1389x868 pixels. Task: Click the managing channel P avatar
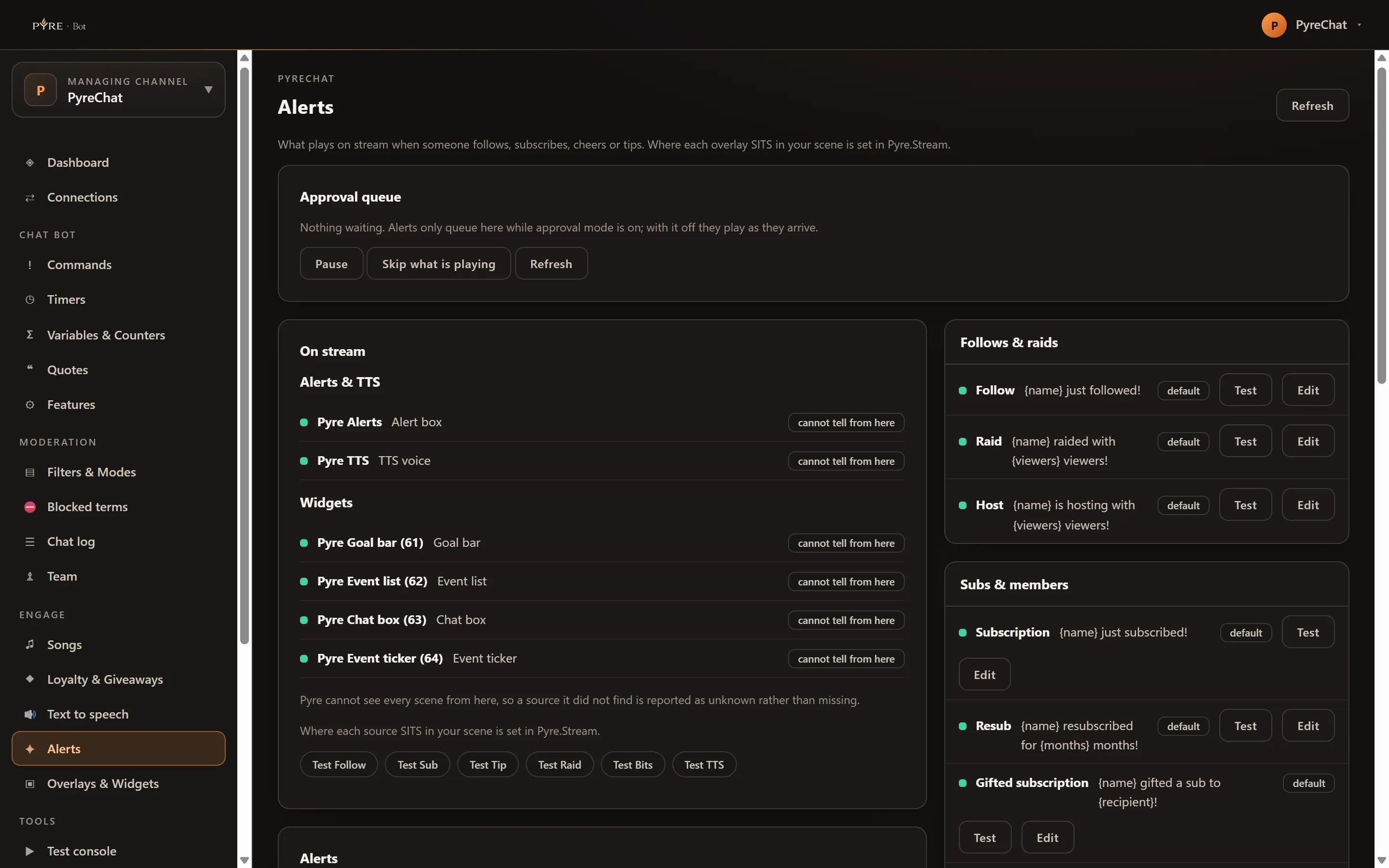tap(40, 90)
